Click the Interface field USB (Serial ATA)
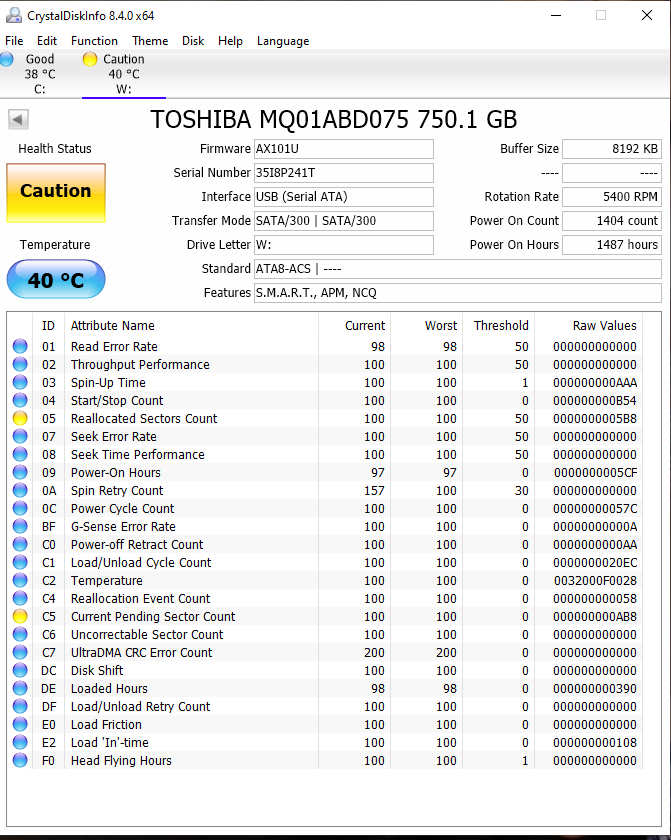The image size is (671, 840). tap(343, 197)
